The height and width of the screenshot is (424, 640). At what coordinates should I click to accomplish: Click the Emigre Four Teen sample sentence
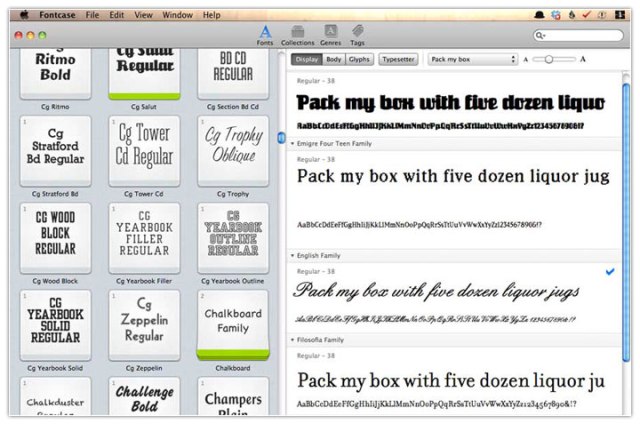[x=453, y=177]
